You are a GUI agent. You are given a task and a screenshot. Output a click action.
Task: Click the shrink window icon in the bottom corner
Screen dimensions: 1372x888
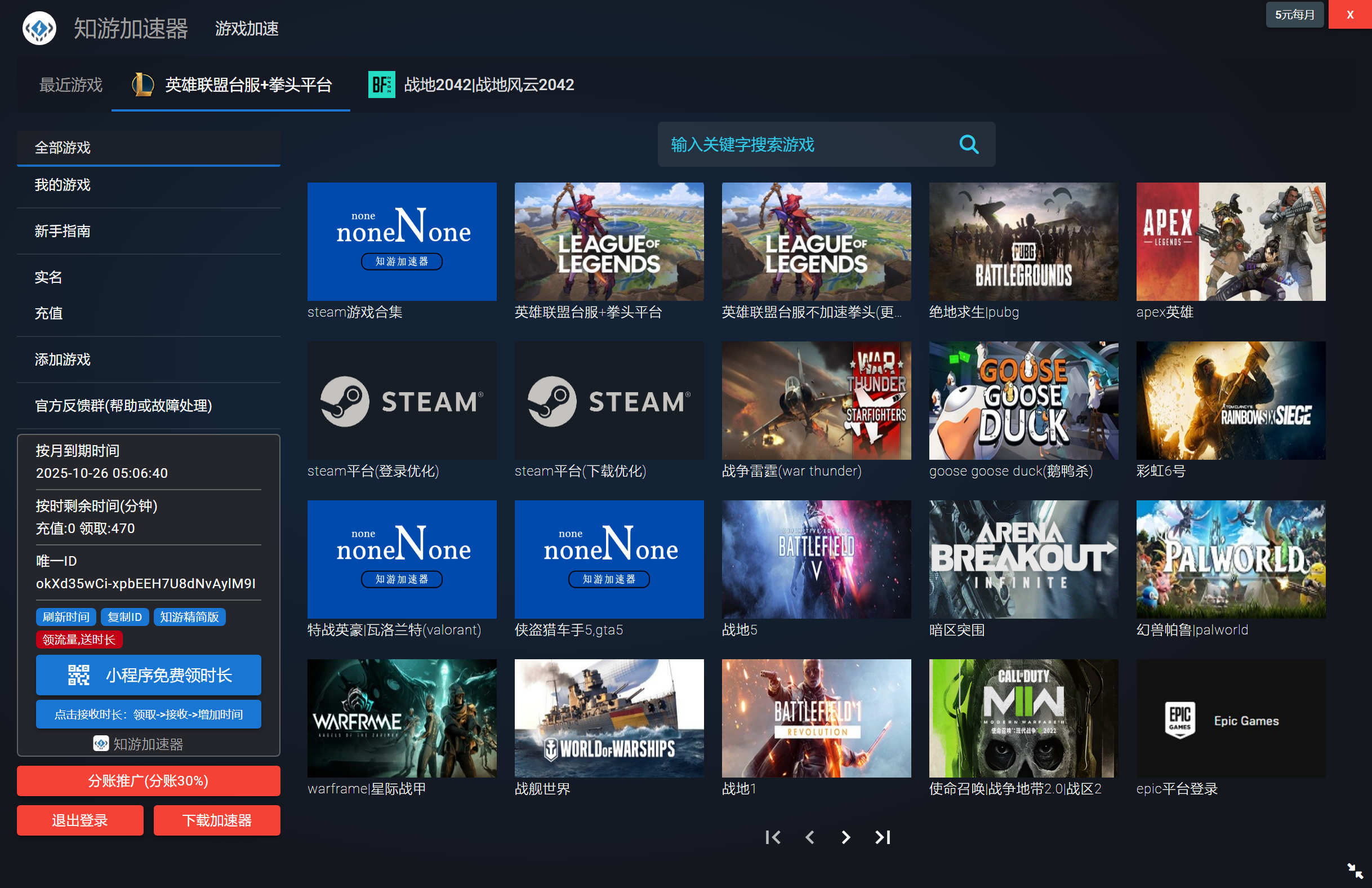1355,871
